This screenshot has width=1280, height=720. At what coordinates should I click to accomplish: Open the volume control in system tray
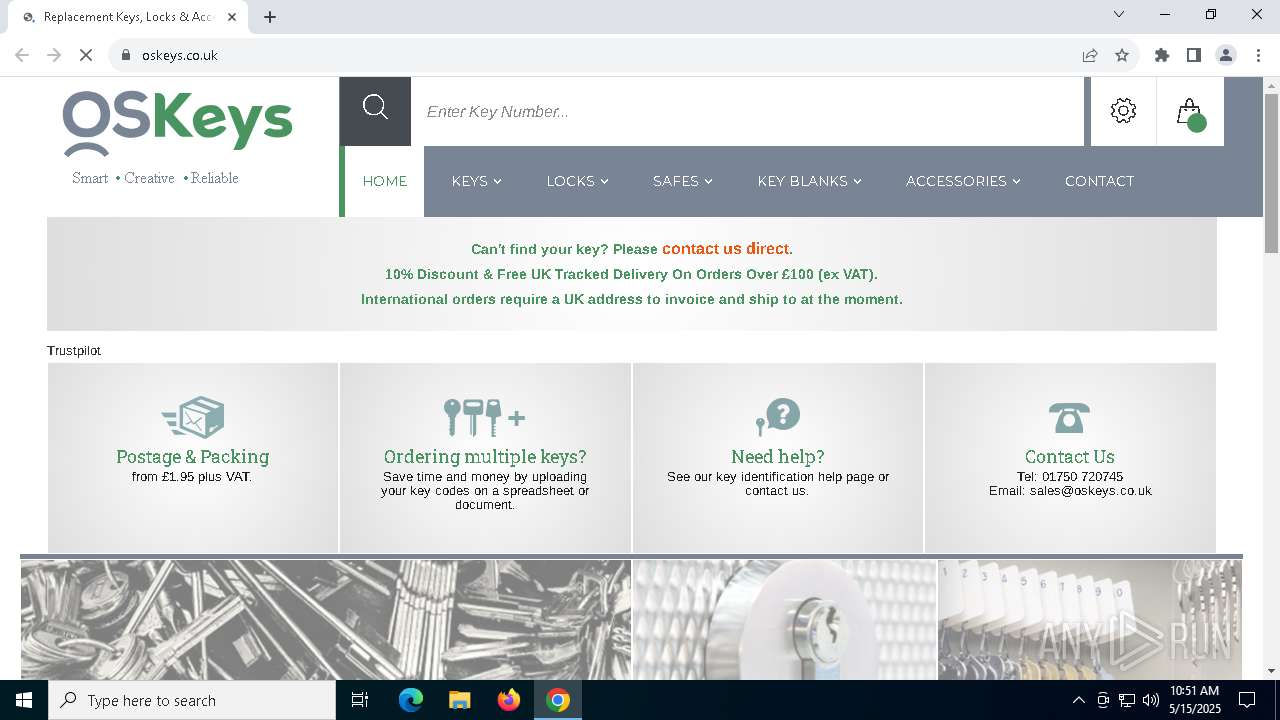coord(1150,700)
